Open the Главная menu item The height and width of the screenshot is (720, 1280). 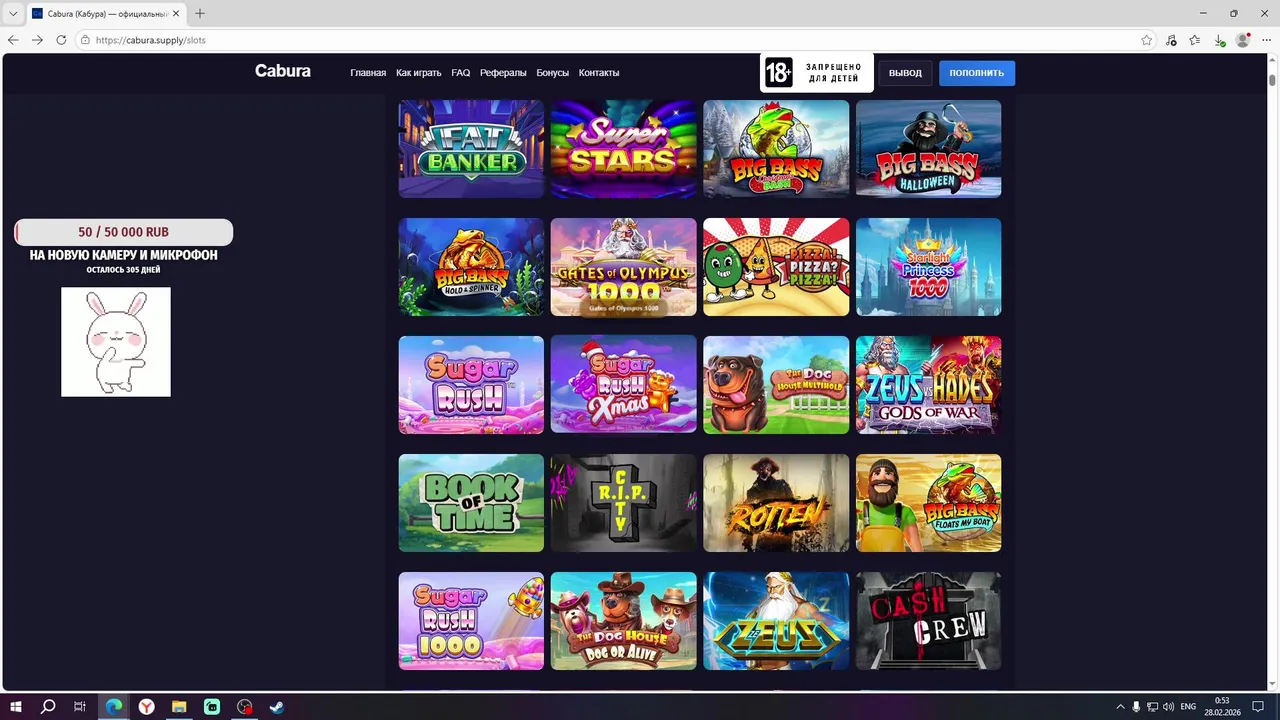click(x=368, y=73)
